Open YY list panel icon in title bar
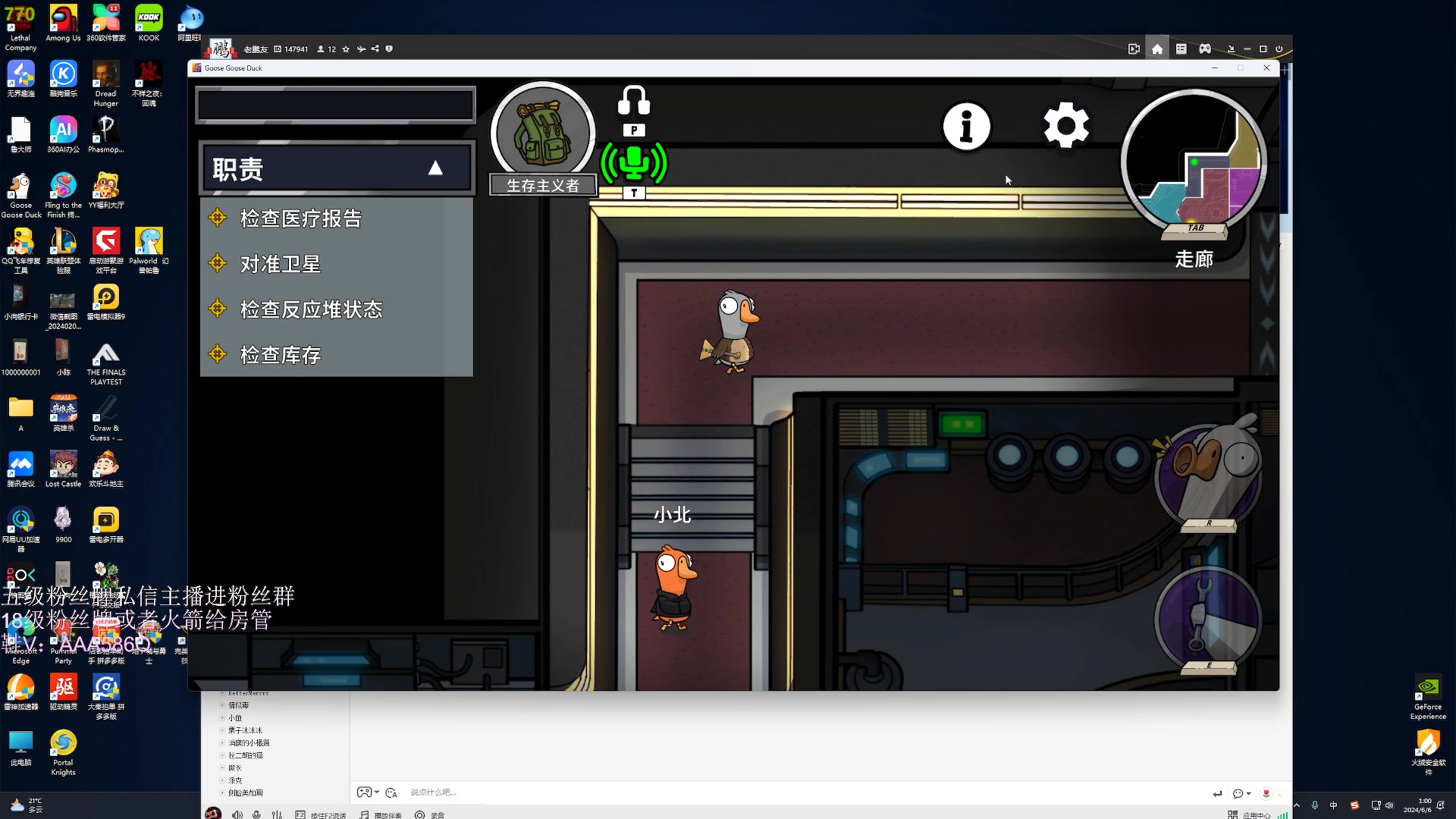The width and height of the screenshot is (1456, 819). [x=1181, y=49]
